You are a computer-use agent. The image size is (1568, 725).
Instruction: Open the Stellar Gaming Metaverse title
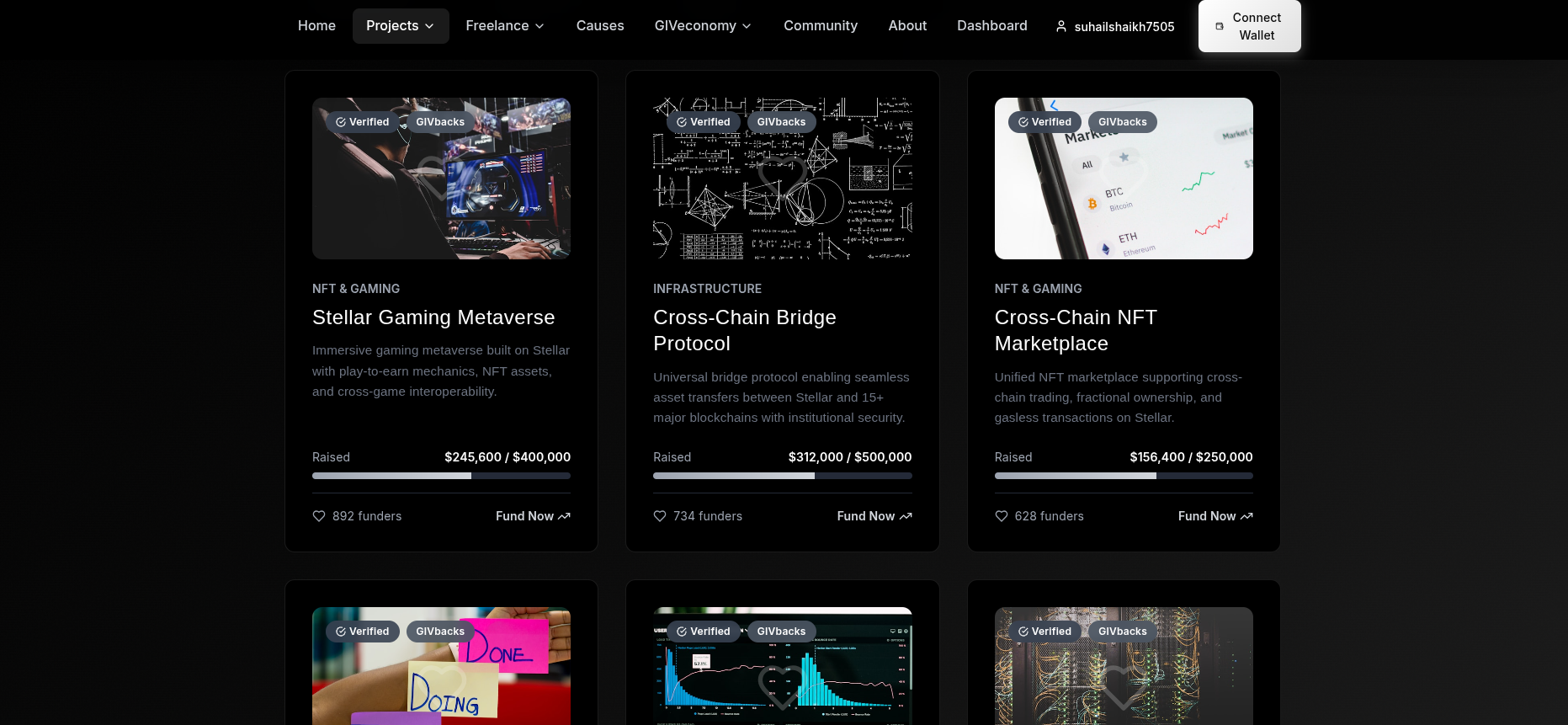coord(433,317)
